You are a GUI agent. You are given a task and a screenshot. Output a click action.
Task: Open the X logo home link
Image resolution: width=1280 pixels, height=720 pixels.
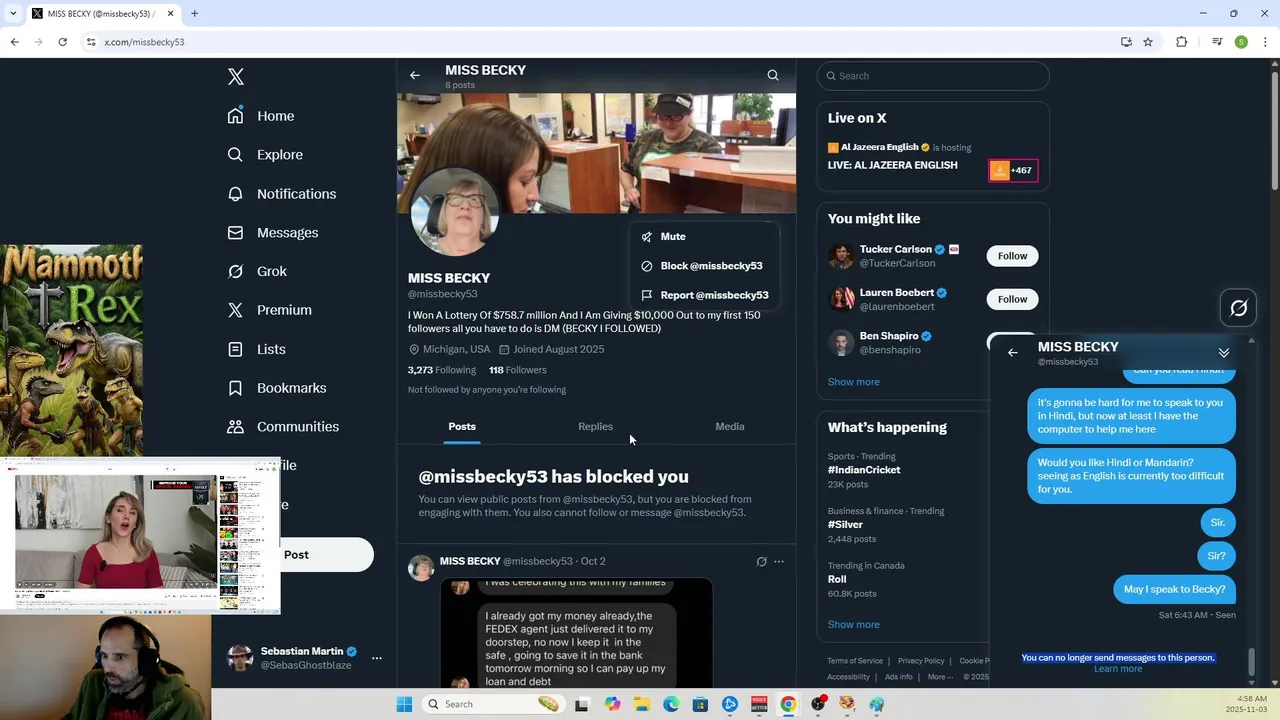click(x=236, y=77)
